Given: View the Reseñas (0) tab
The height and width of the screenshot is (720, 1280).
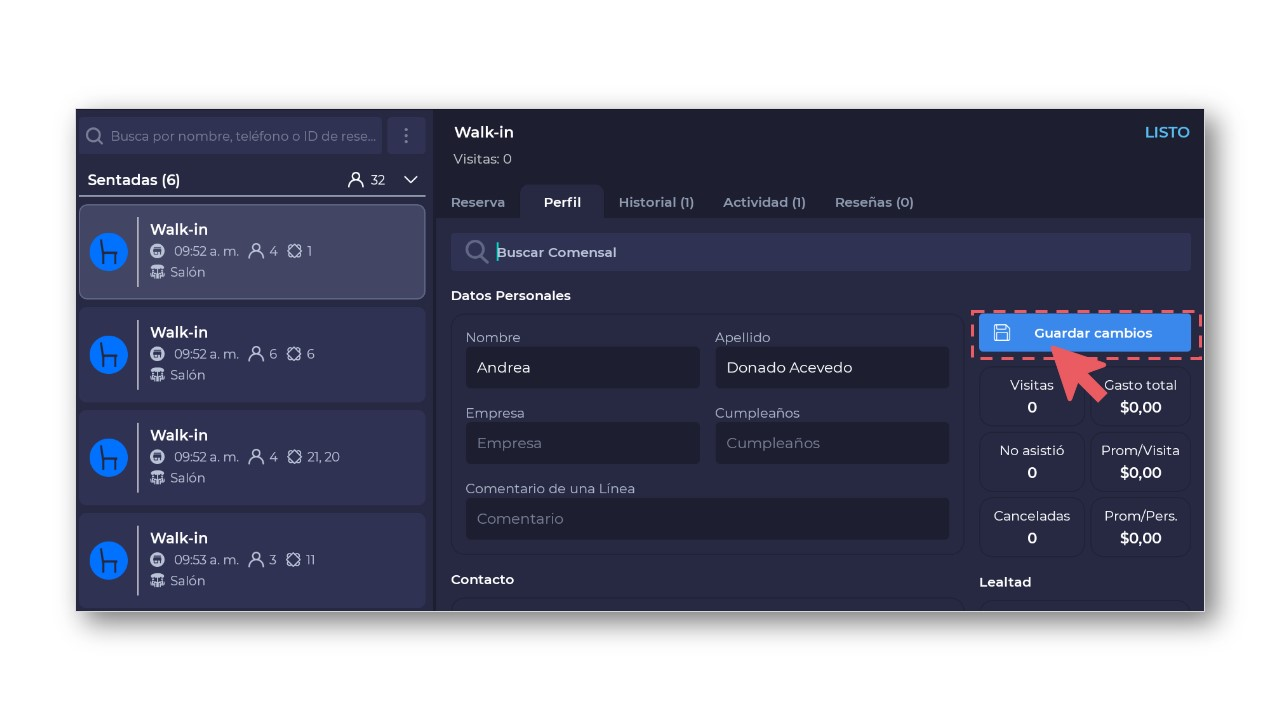Looking at the screenshot, I should click(x=874, y=202).
